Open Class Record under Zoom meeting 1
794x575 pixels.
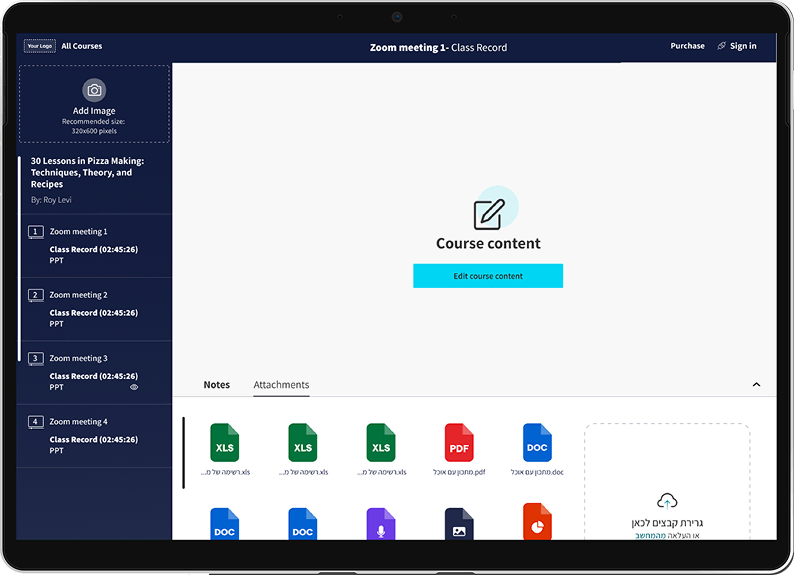[94, 250]
